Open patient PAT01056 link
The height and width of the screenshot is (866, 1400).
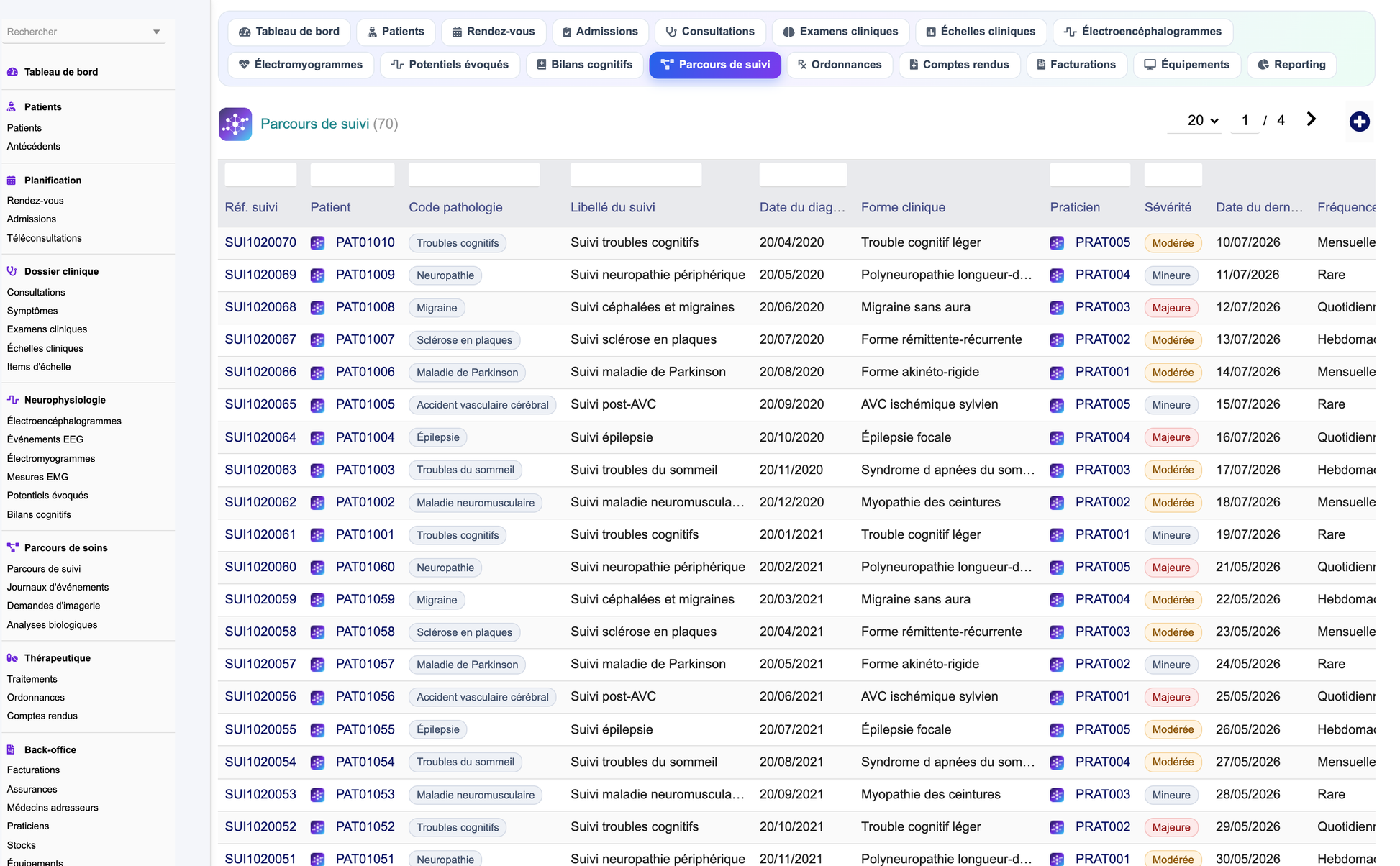[365, 696]
